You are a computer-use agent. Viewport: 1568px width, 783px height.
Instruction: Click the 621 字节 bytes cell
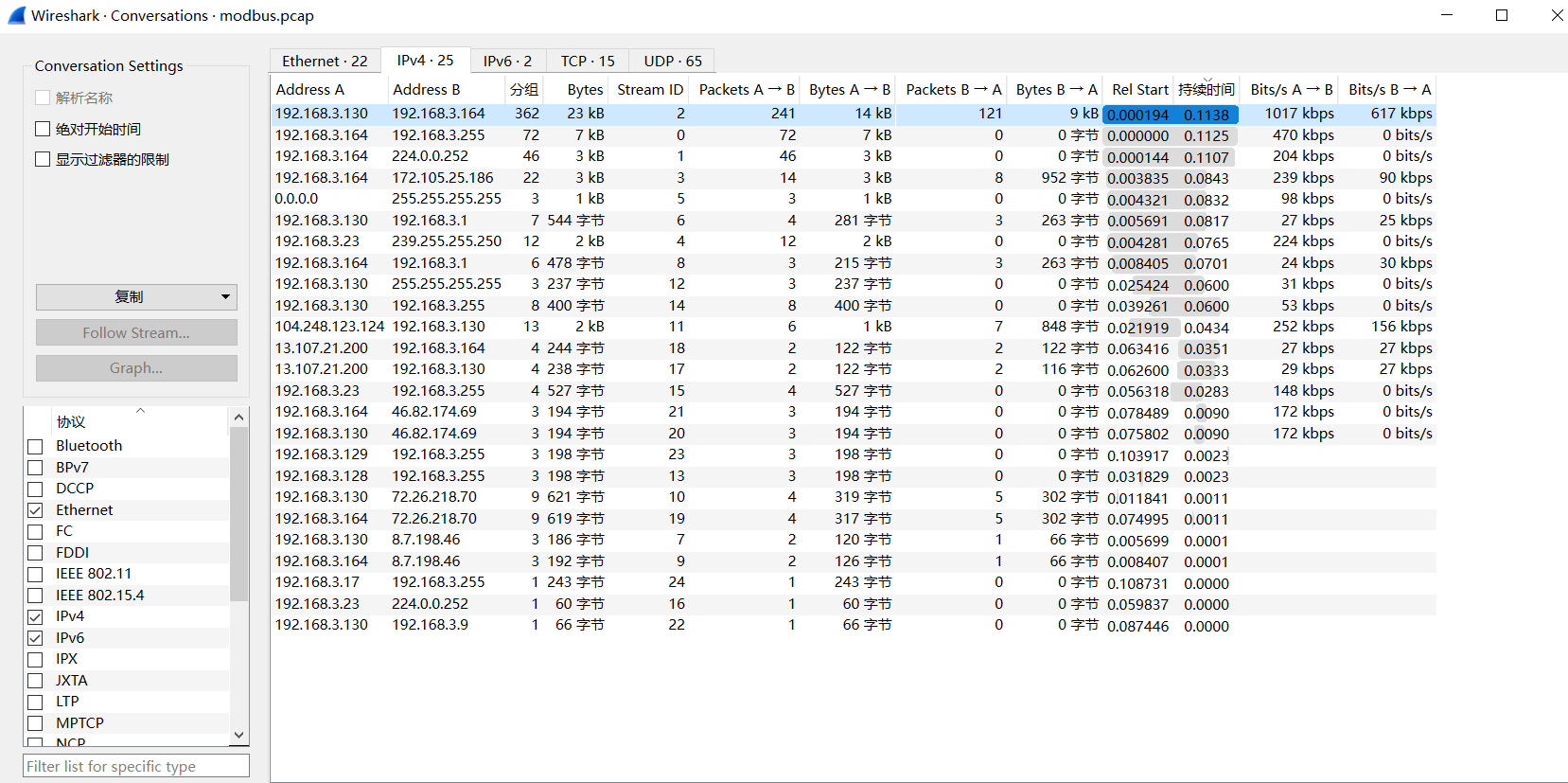(575, 497)
